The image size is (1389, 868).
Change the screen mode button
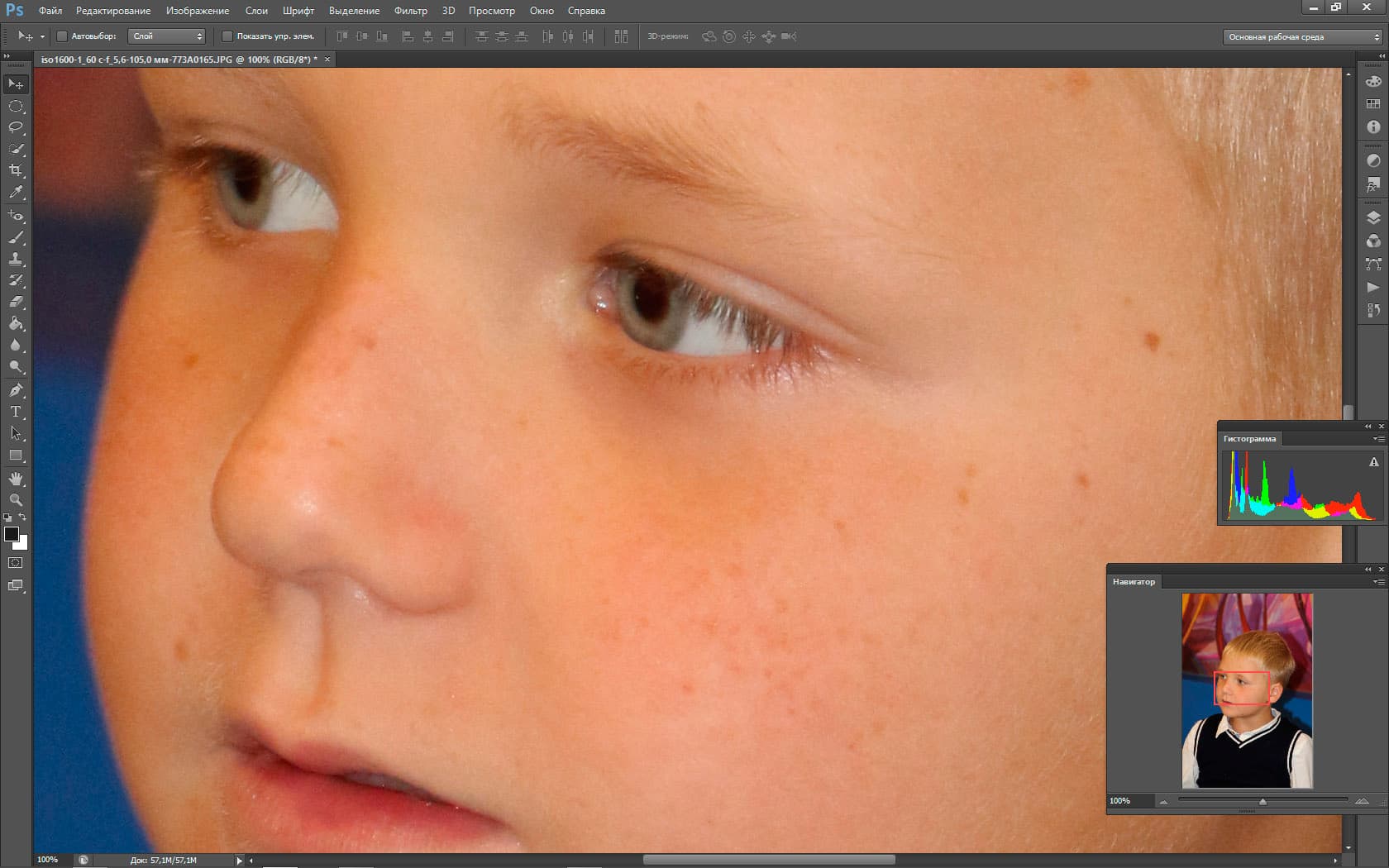point(16,585)
